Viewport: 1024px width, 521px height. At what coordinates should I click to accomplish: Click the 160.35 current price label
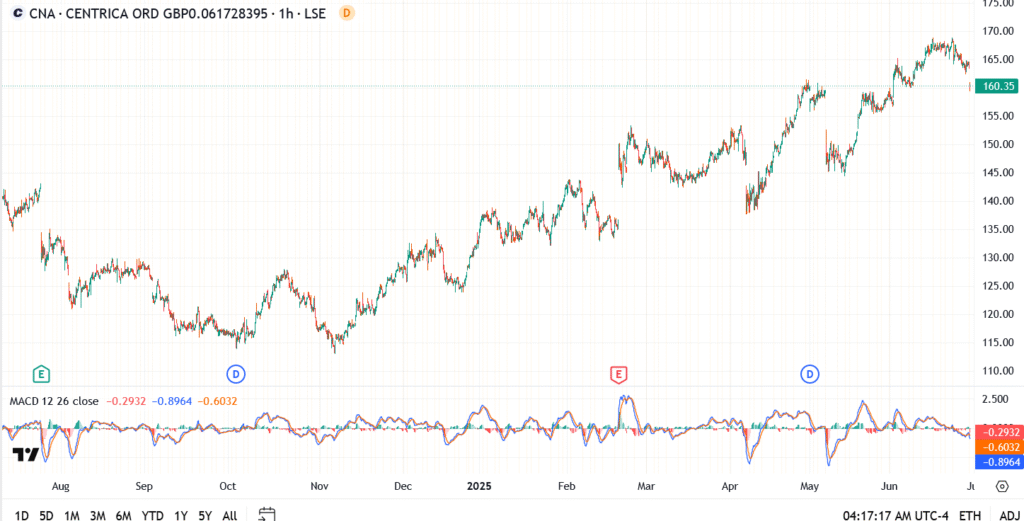[x=994, y=86]
